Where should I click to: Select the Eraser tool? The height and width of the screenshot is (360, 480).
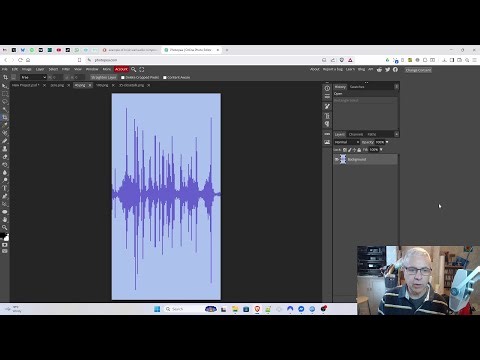[x=5, y=157]
